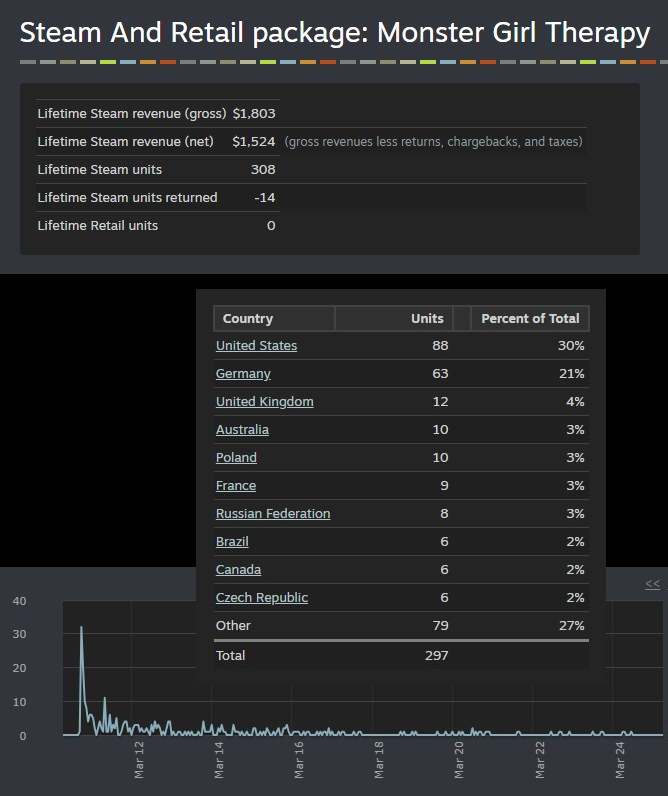Image resolution: width=668 pixels, height=796 pixels.
Task: Open the Czech Republic country link
Action: tap(261, 597)
